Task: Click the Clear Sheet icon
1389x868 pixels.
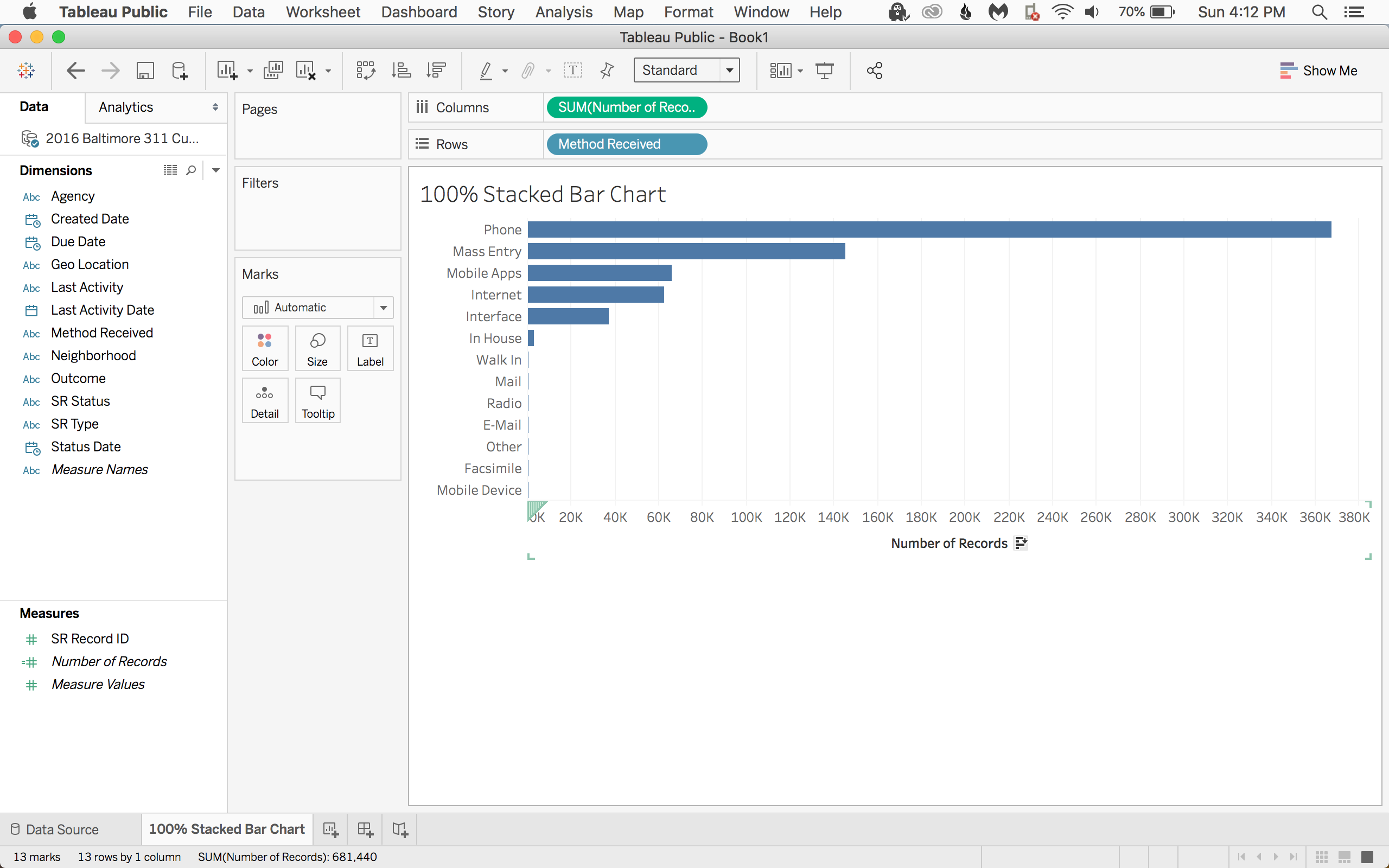Action: 306,71
